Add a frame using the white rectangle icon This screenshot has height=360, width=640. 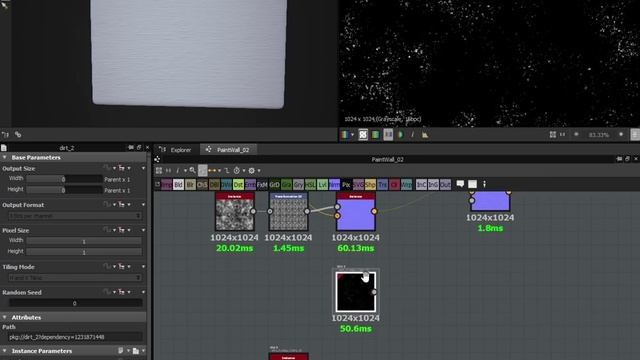[x=472, y=184]
